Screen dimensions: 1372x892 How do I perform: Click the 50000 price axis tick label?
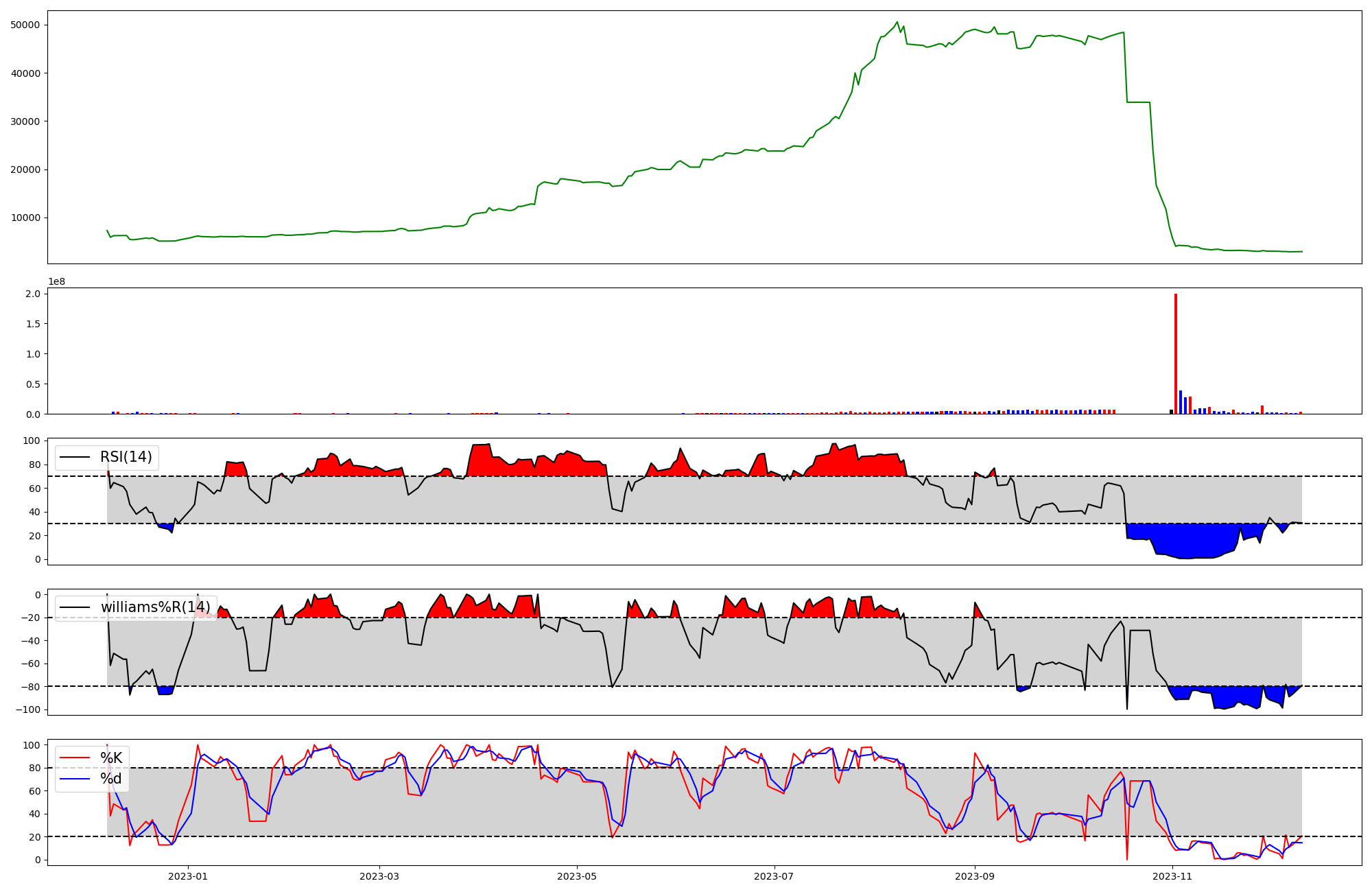pyautogui.click(x=25, y=25)
